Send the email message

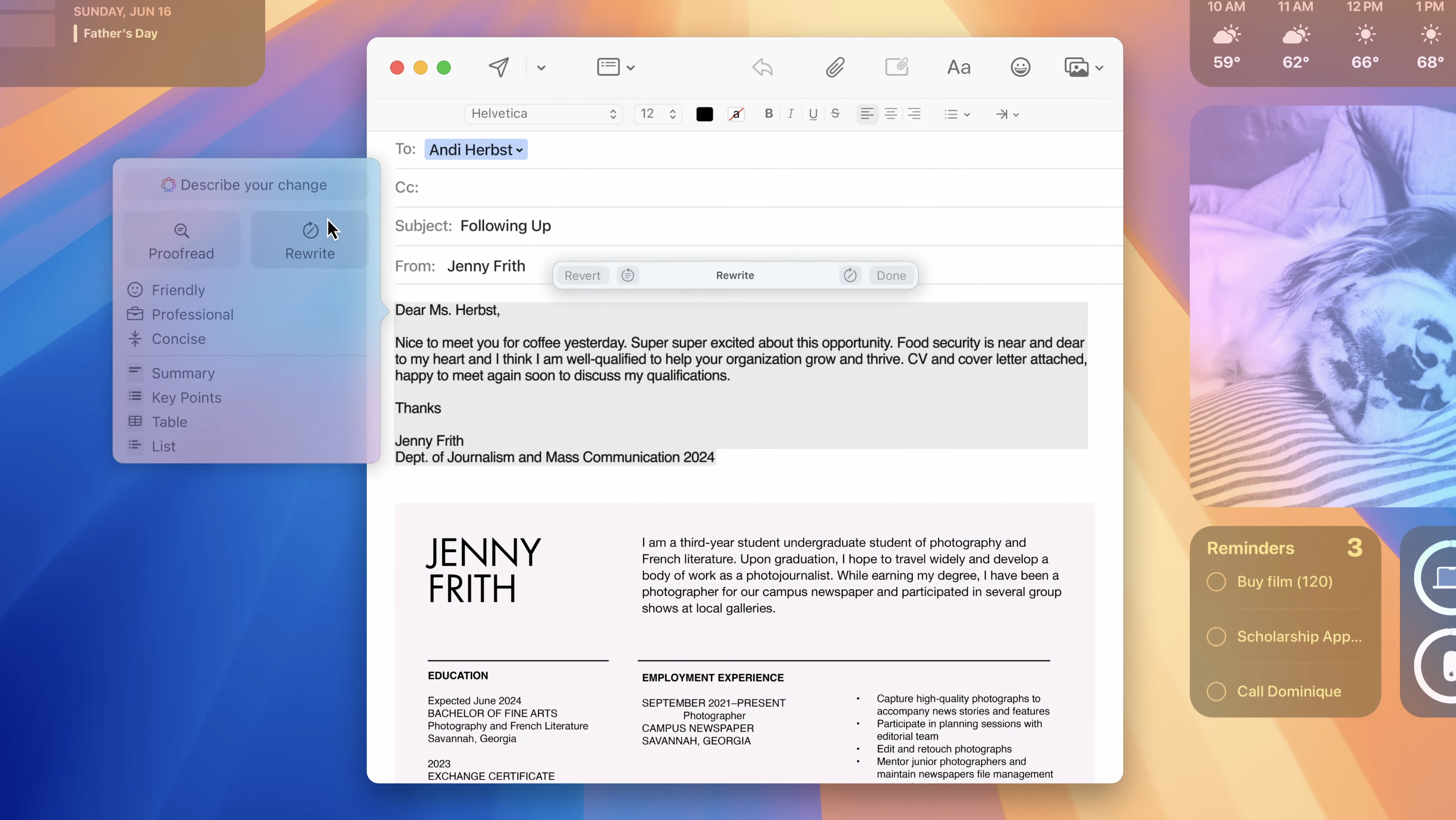[498, 67]
